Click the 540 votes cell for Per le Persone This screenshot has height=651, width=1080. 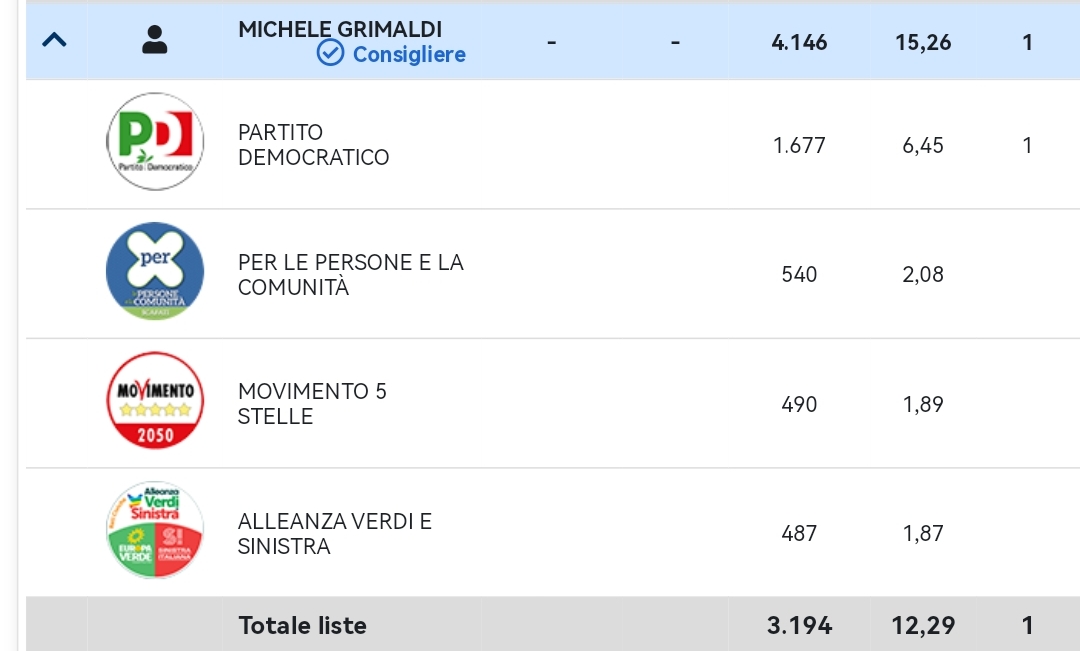pyautogui.click(x=799, y=274)
